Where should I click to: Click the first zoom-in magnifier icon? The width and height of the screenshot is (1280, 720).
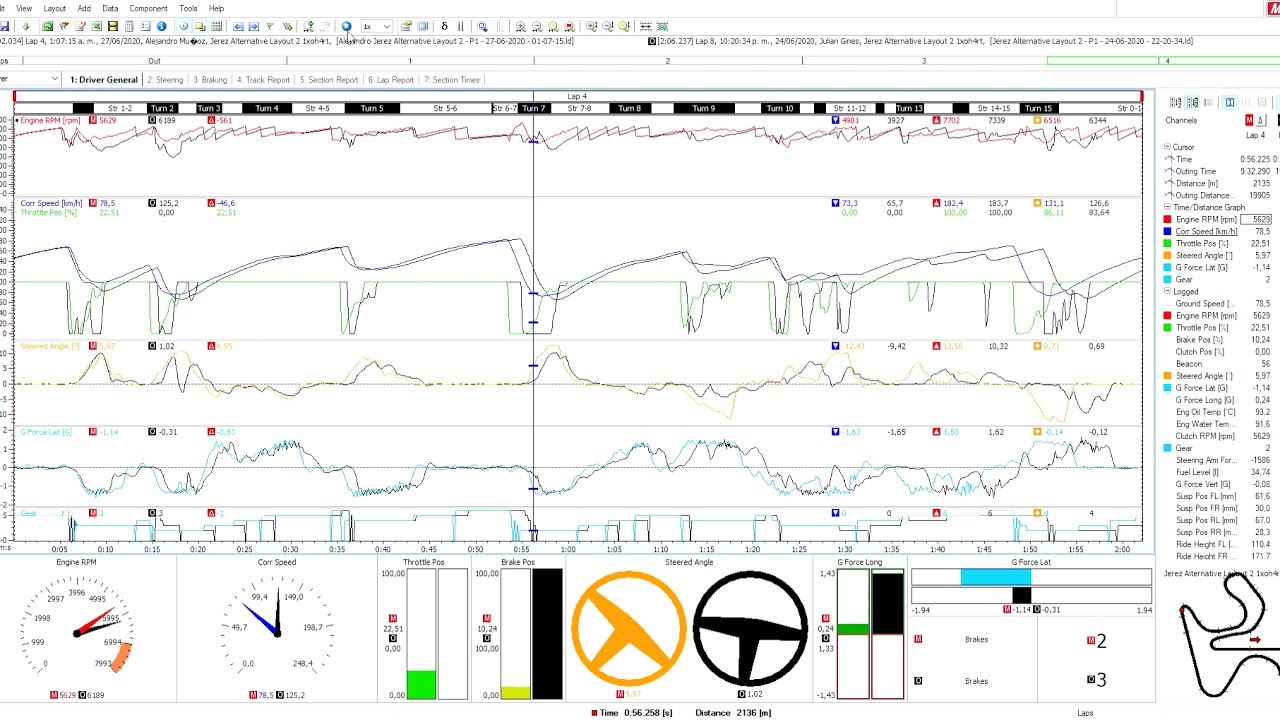coord(520,26)
